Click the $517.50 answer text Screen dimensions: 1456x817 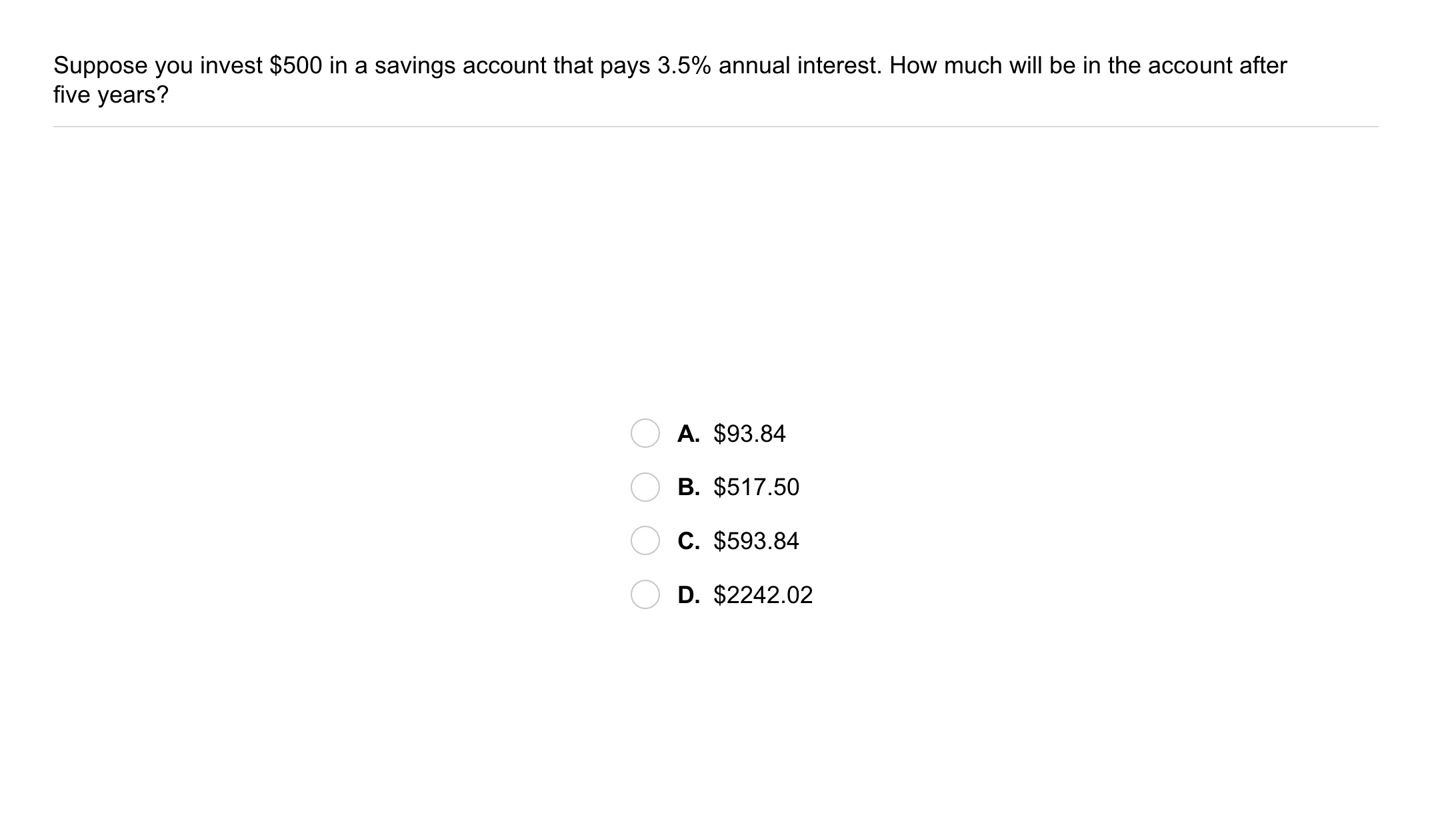[x=756, y=487]
